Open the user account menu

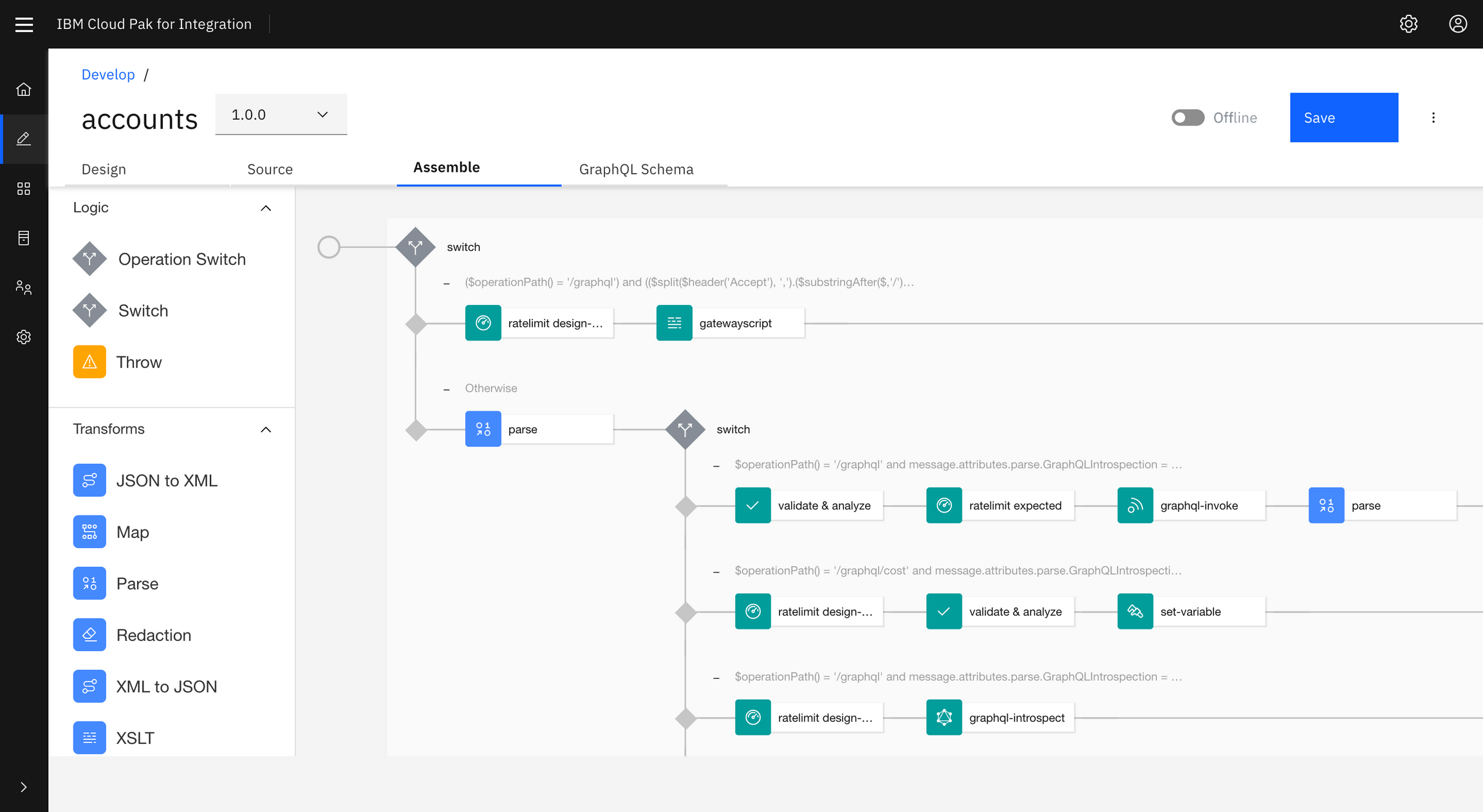tap(1458, 24)
